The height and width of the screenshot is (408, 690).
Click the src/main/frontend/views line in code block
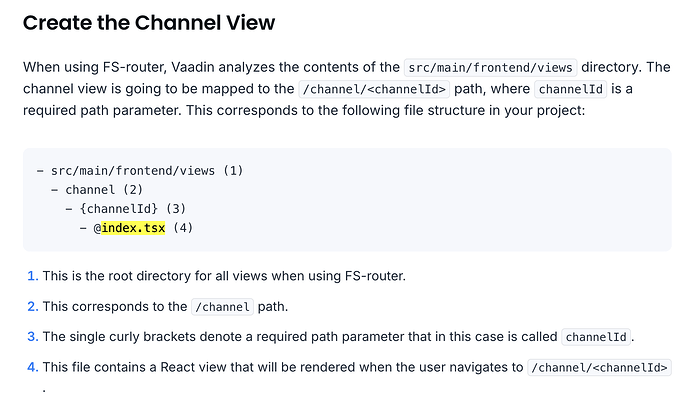pos(128,170)
